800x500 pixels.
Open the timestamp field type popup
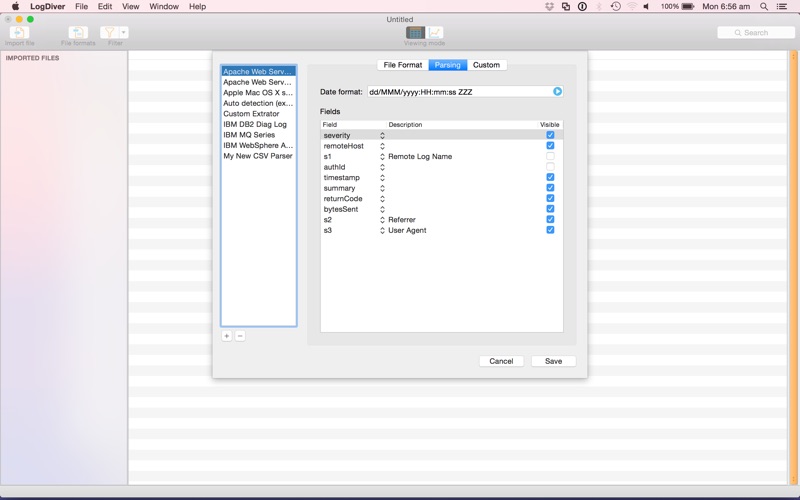pos(382,178)
